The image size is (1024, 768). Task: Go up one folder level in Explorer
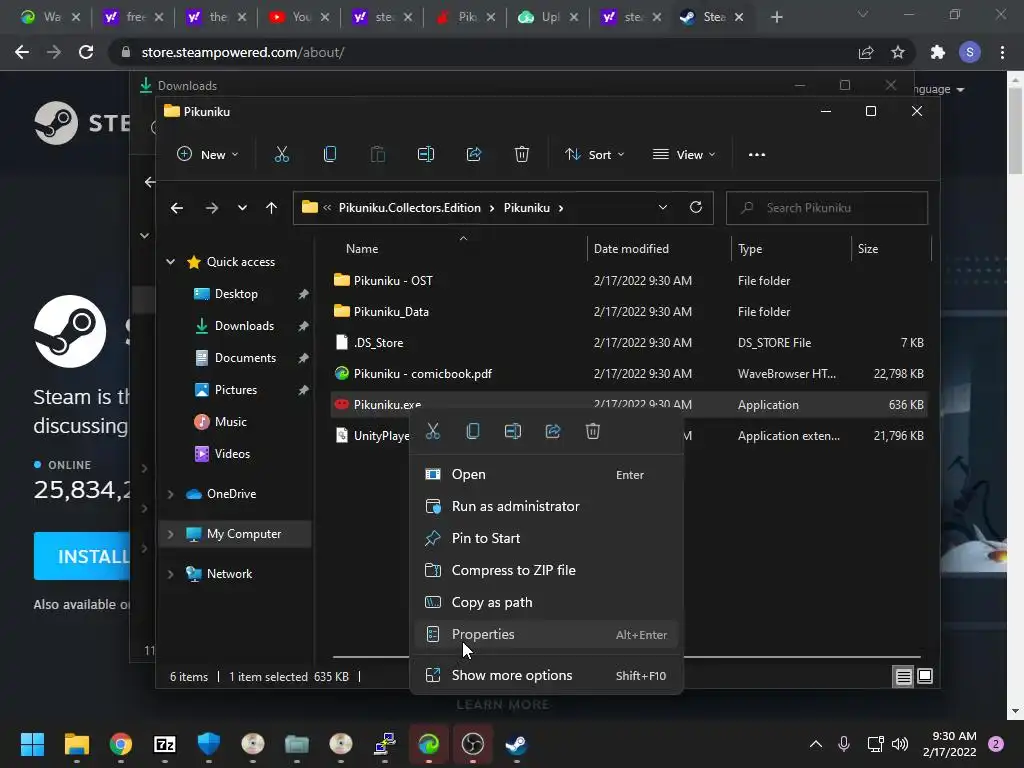coord(271,208)
